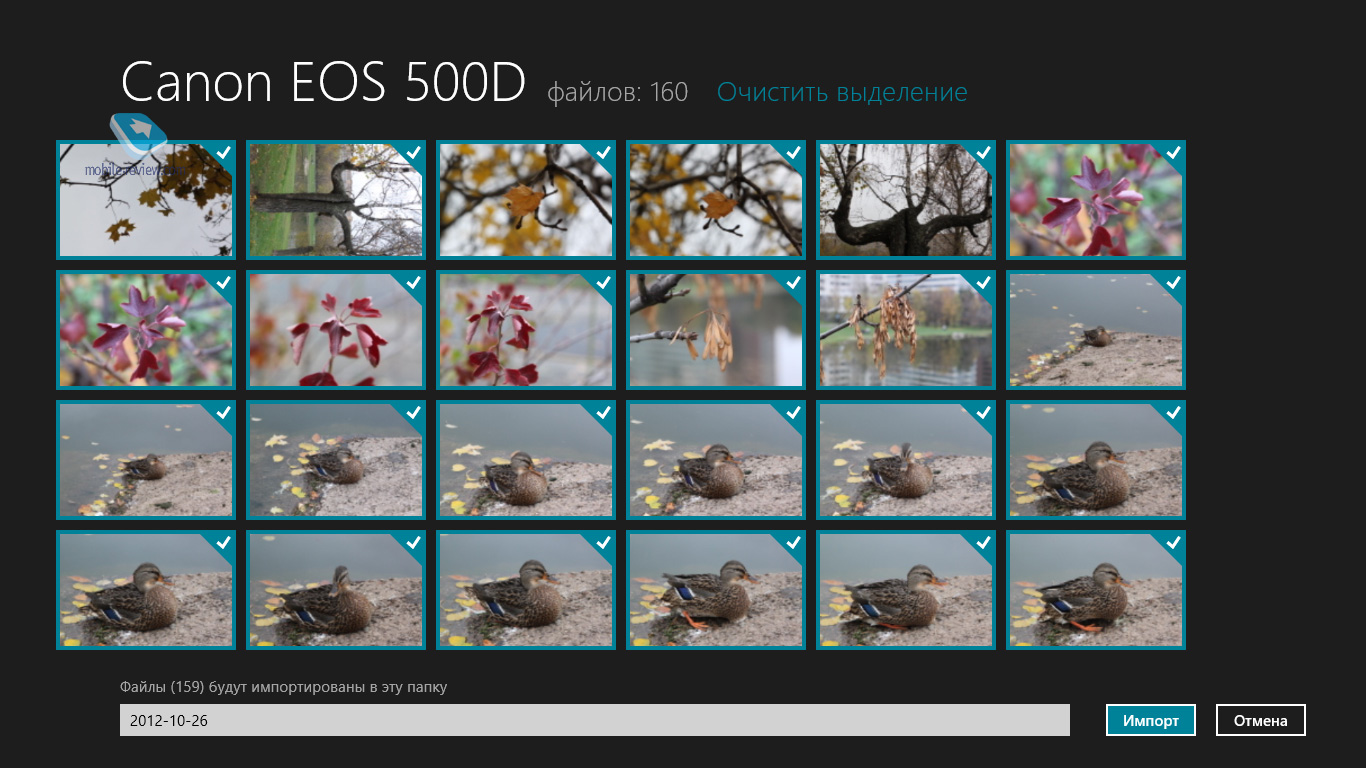The height and width of the screenshot is (768, 1366).
Task: Uncheck the checkmark on the sideways tree photo
Action: coord(413,153)
